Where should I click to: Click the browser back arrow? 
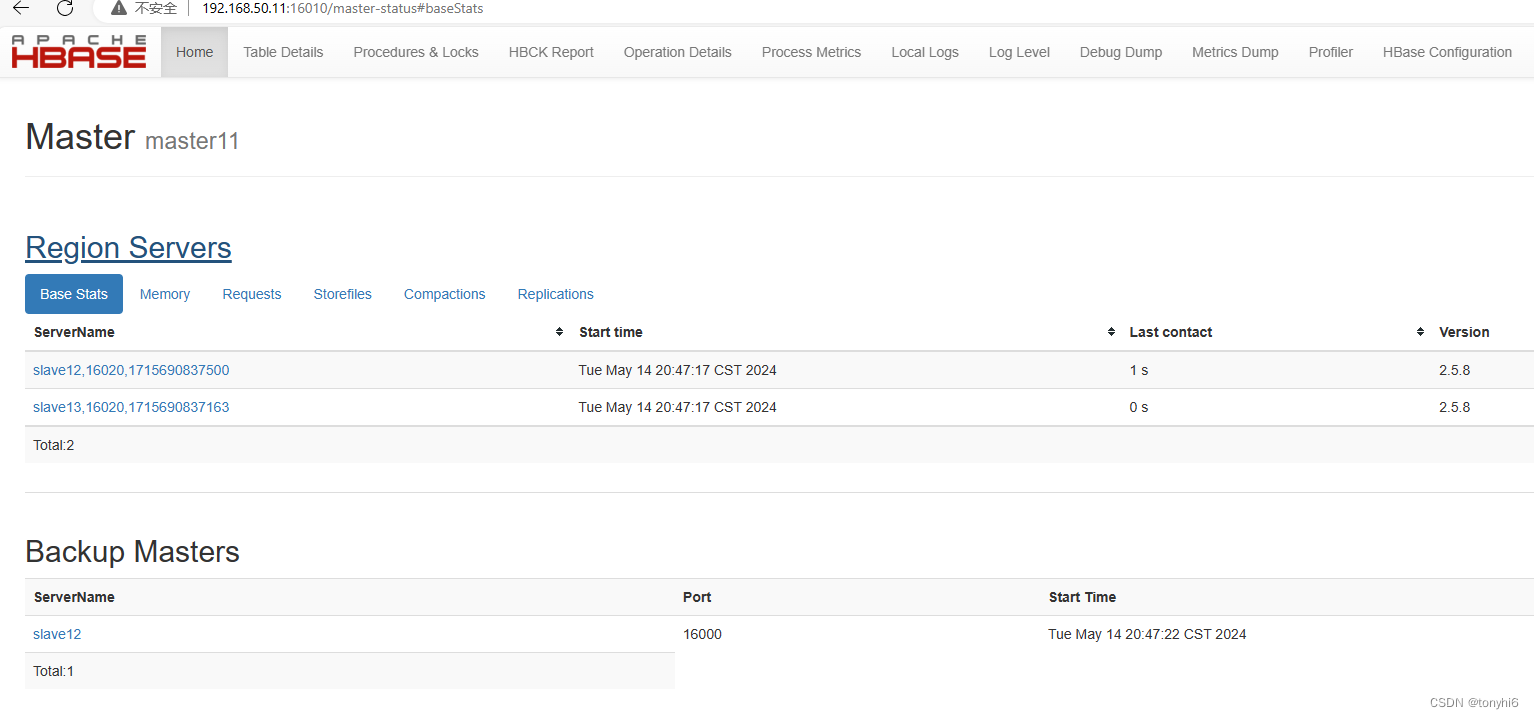coord(22,10)
